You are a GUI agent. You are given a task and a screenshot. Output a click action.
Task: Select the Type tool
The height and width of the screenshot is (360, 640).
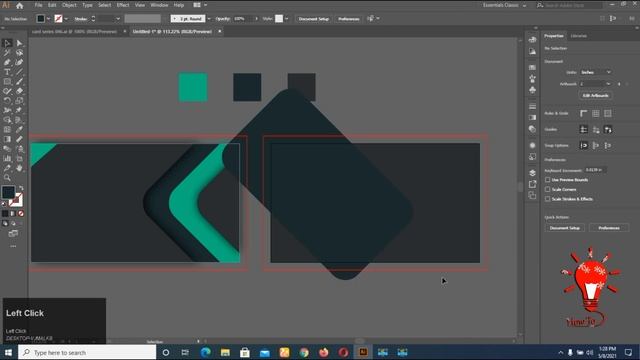(x=7, y=72)
